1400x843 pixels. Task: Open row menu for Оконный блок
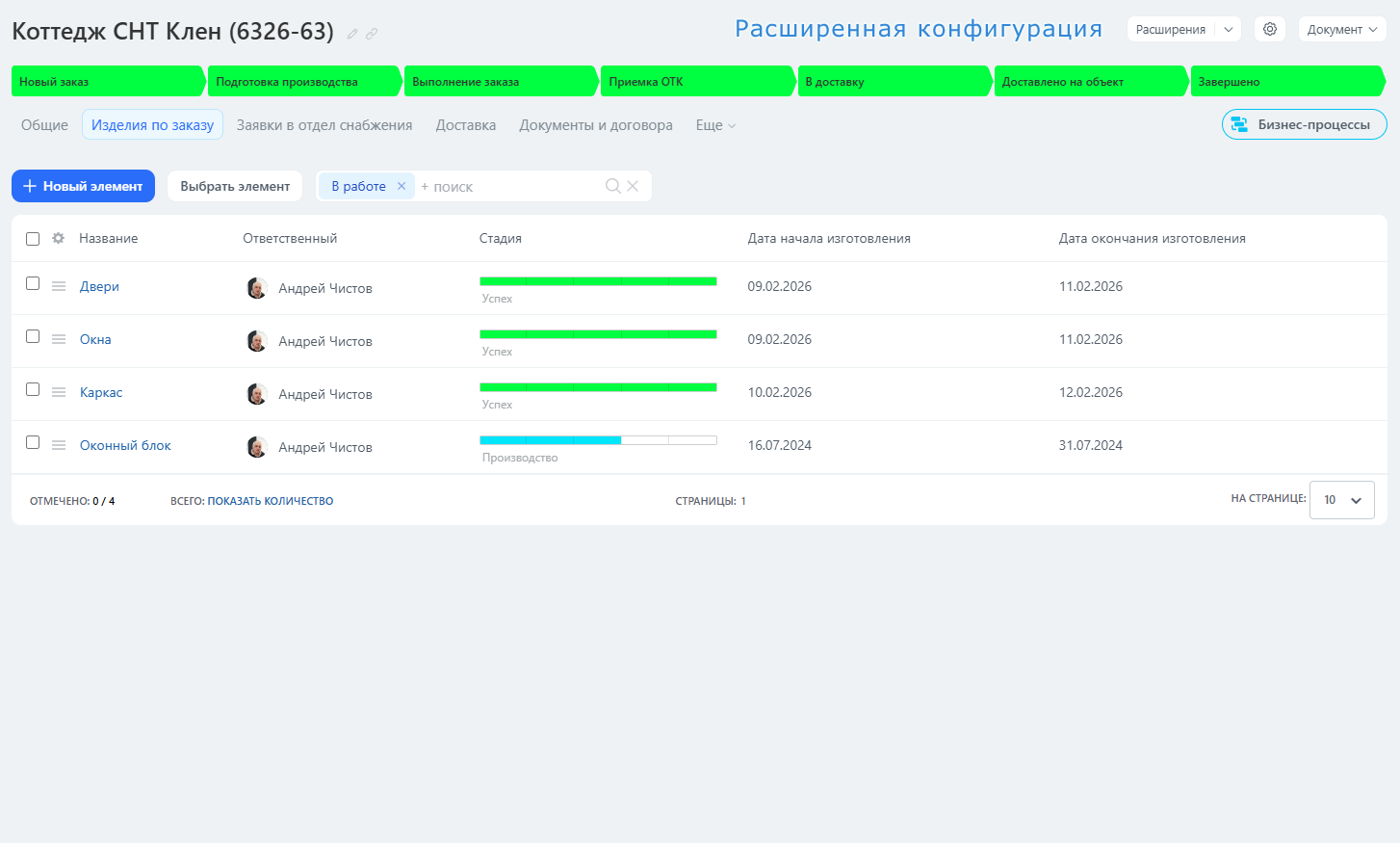[59, 445]
